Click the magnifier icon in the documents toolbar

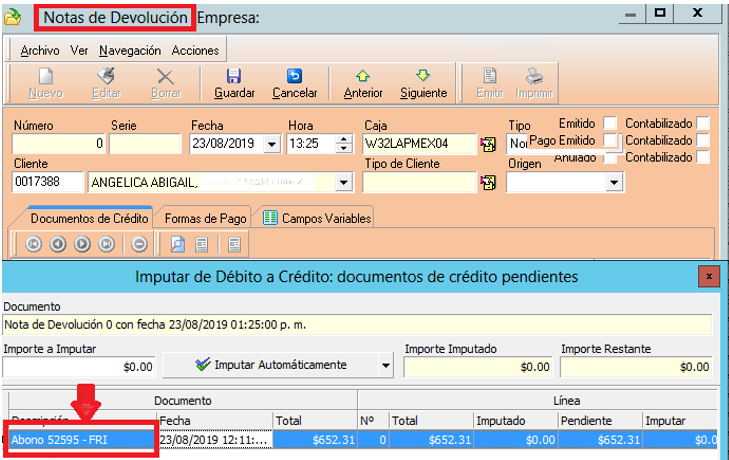tap(177, 243)
